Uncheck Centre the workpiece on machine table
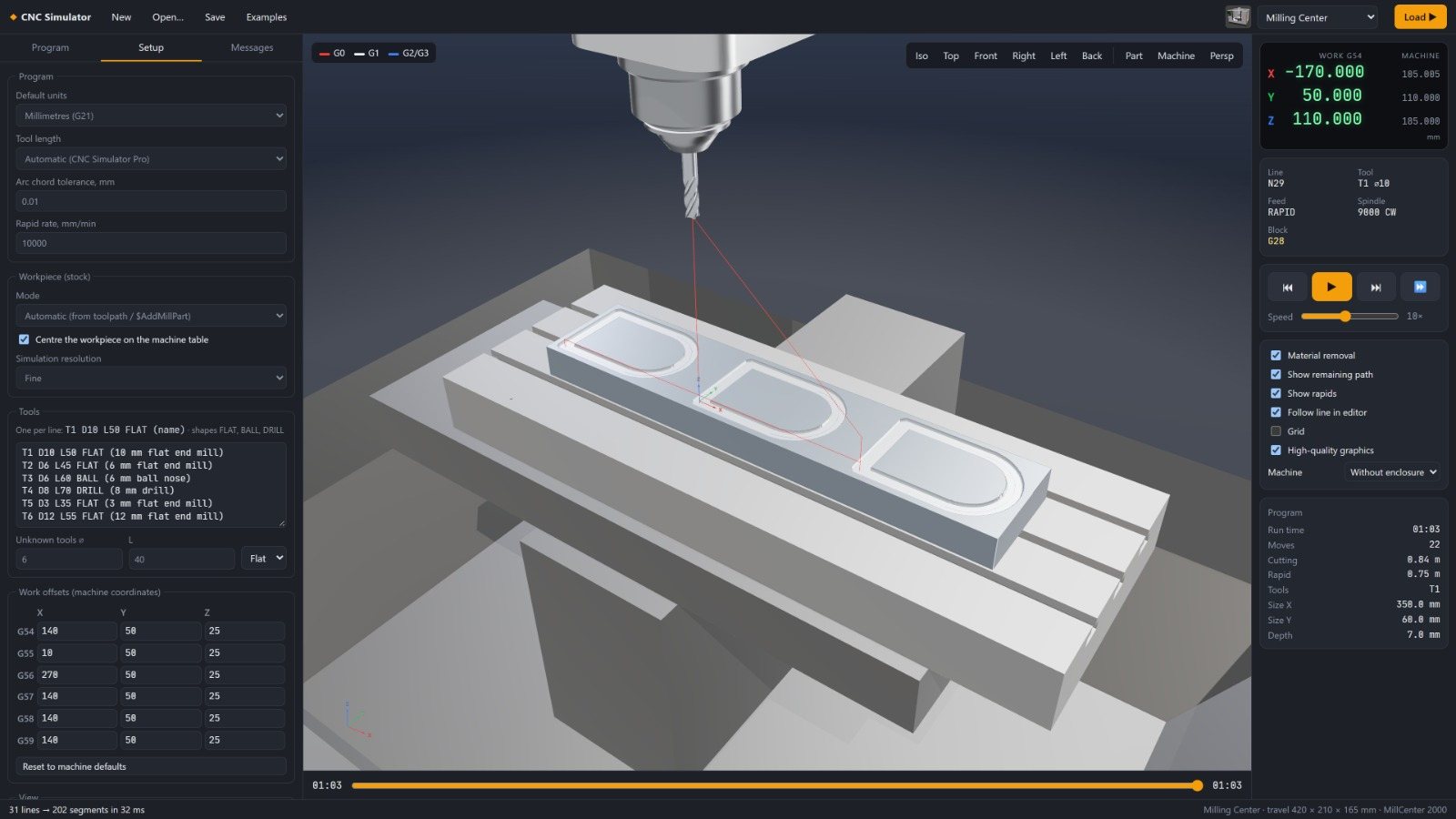1456x819 pixels. pos(24,339)
